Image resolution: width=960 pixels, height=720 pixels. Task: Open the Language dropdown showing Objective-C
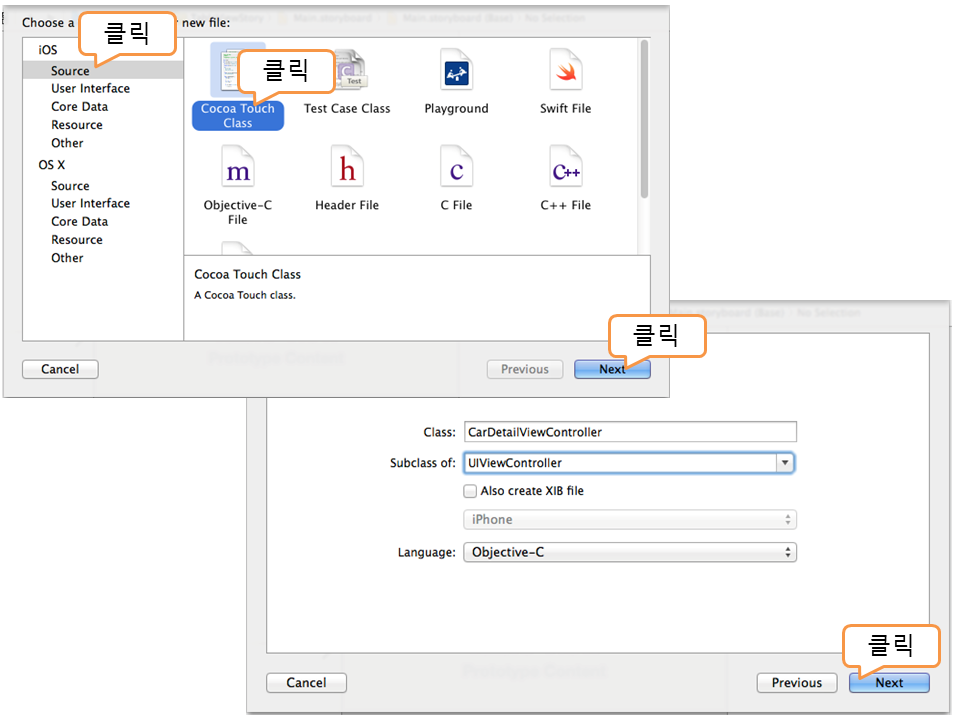click(630, 552)
